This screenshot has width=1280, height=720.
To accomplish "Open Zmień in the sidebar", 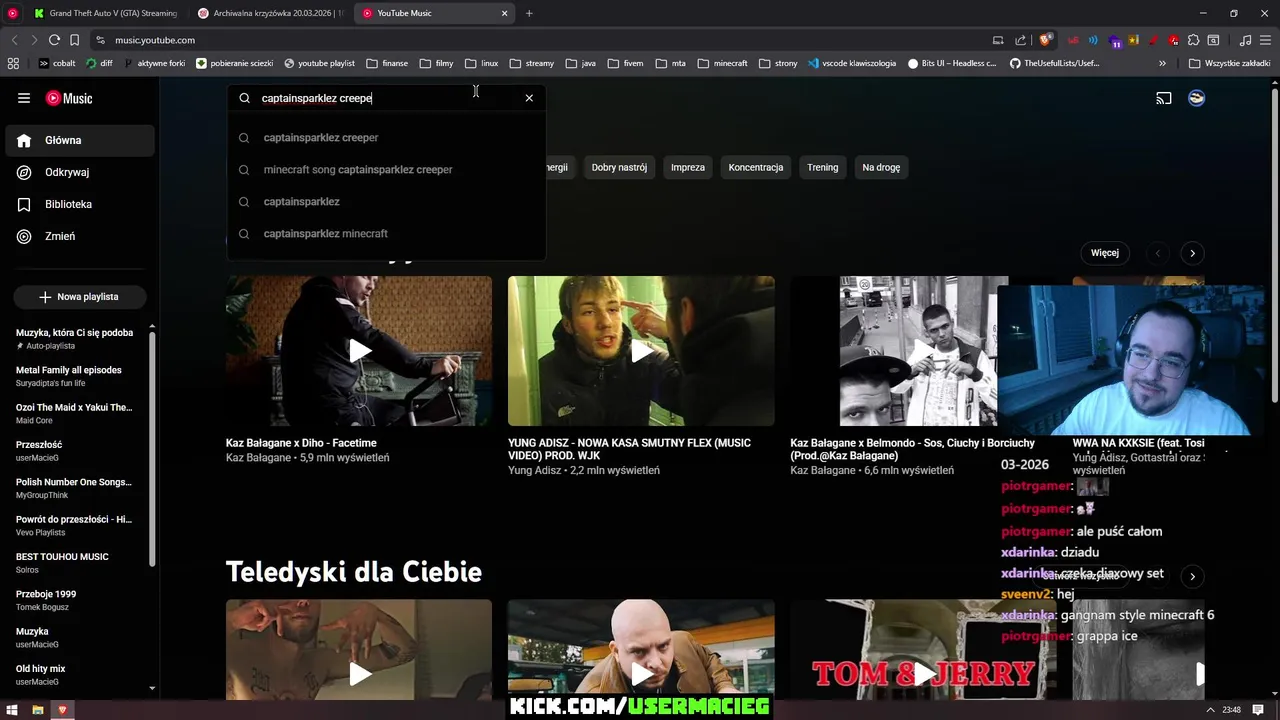I will point(80,236).
